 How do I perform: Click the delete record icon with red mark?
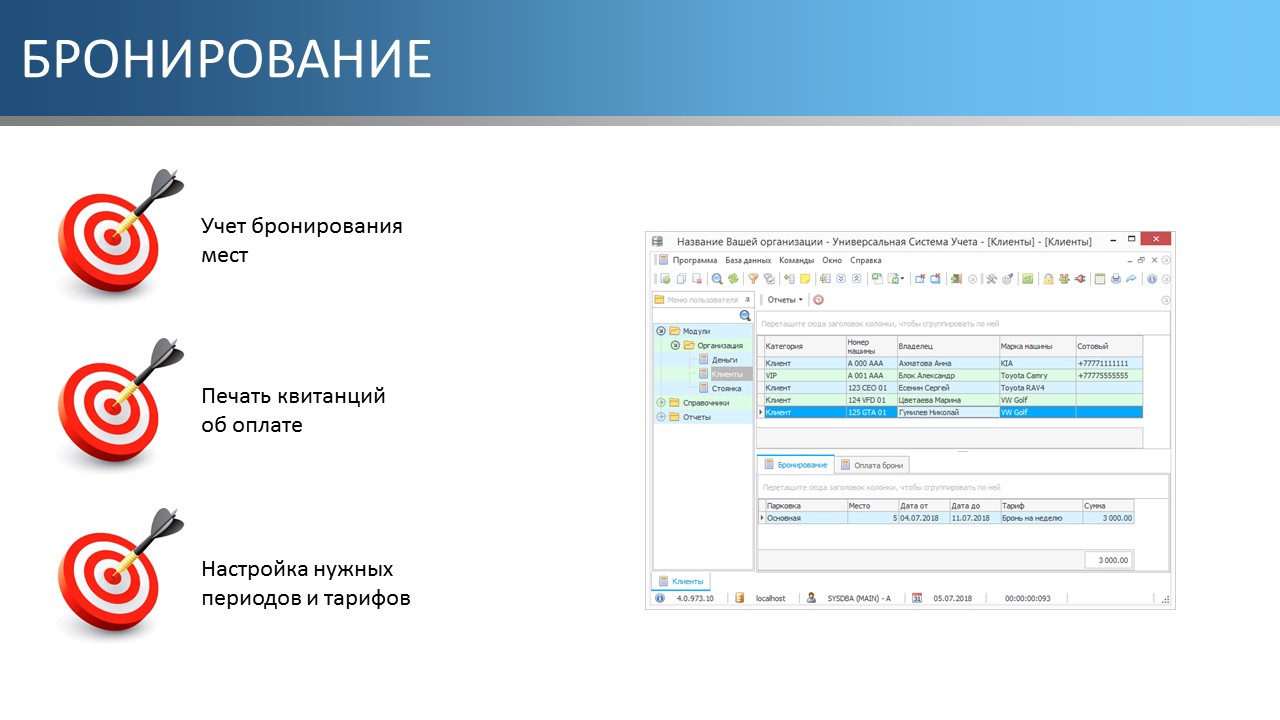coord(697,279)
